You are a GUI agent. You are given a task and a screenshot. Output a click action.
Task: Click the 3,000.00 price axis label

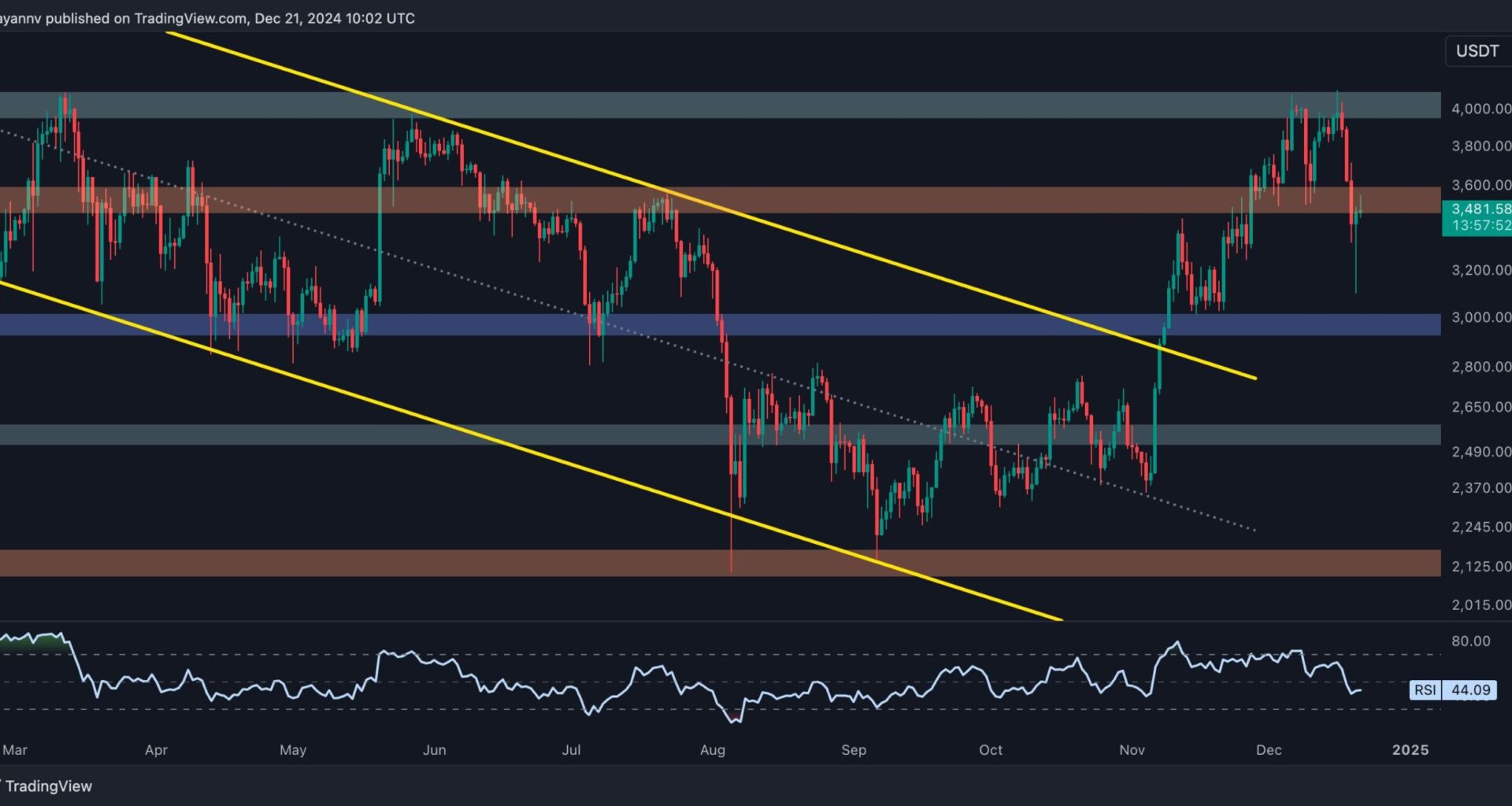[x=1480, y=317]
